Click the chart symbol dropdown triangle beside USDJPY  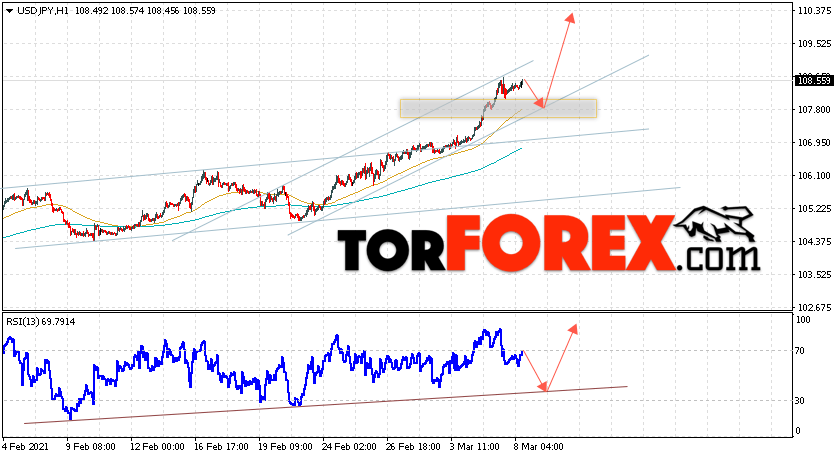[x=9, y=11]
